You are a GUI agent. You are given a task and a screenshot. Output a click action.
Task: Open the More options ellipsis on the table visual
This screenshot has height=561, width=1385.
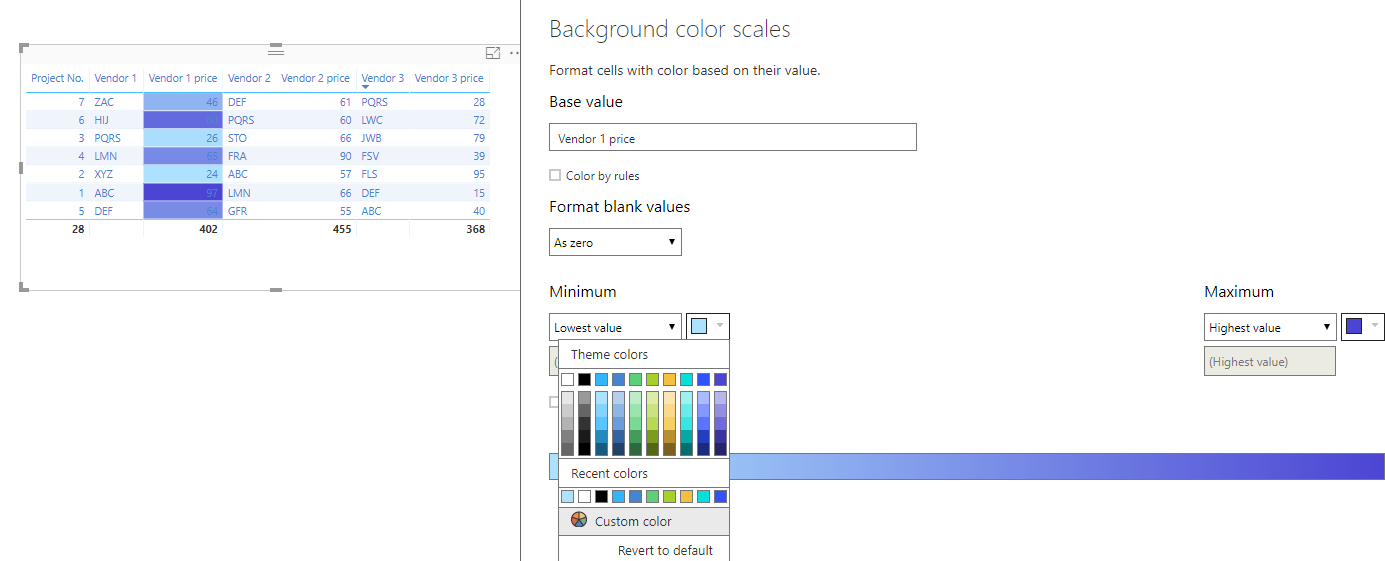[514, 53]
